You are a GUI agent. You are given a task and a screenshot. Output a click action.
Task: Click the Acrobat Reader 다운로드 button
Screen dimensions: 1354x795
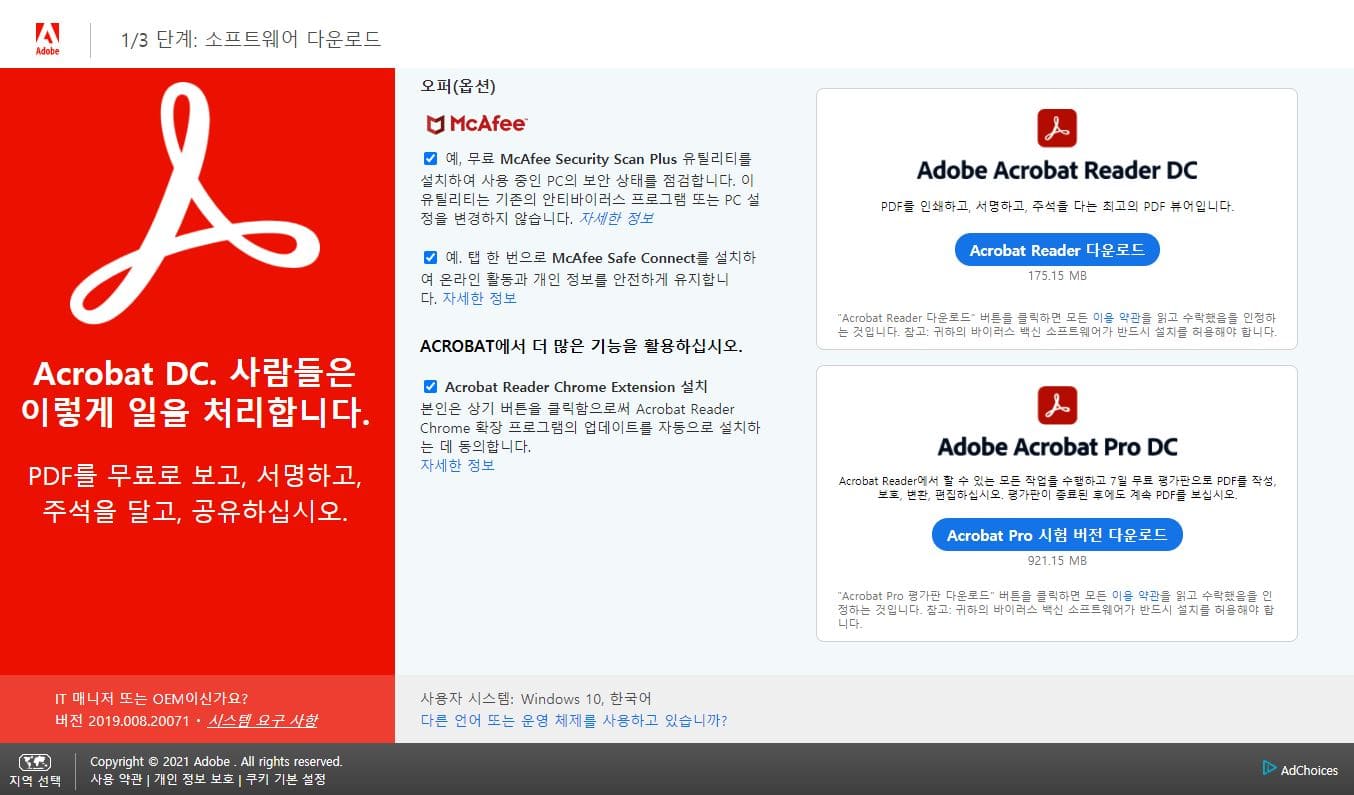(x=1057, y=249)
